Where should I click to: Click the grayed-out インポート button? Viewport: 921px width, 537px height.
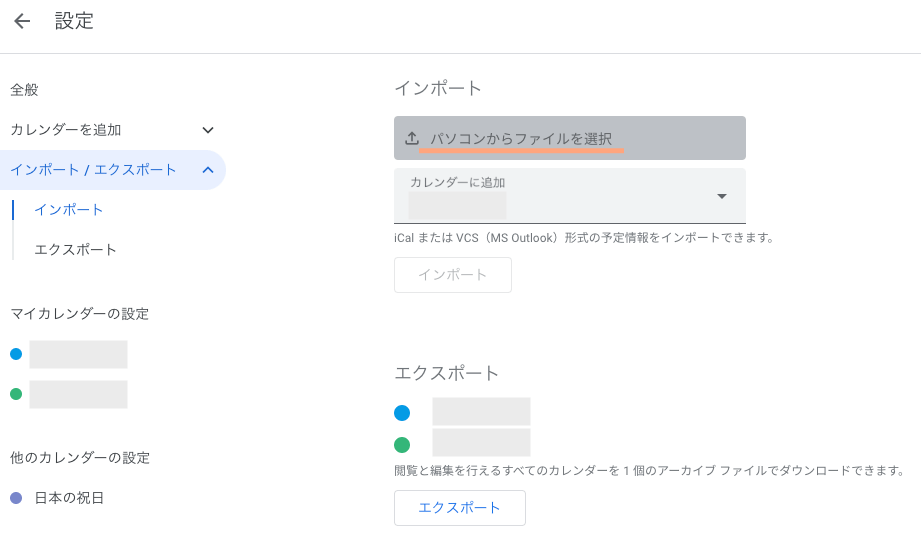(452, 275)
